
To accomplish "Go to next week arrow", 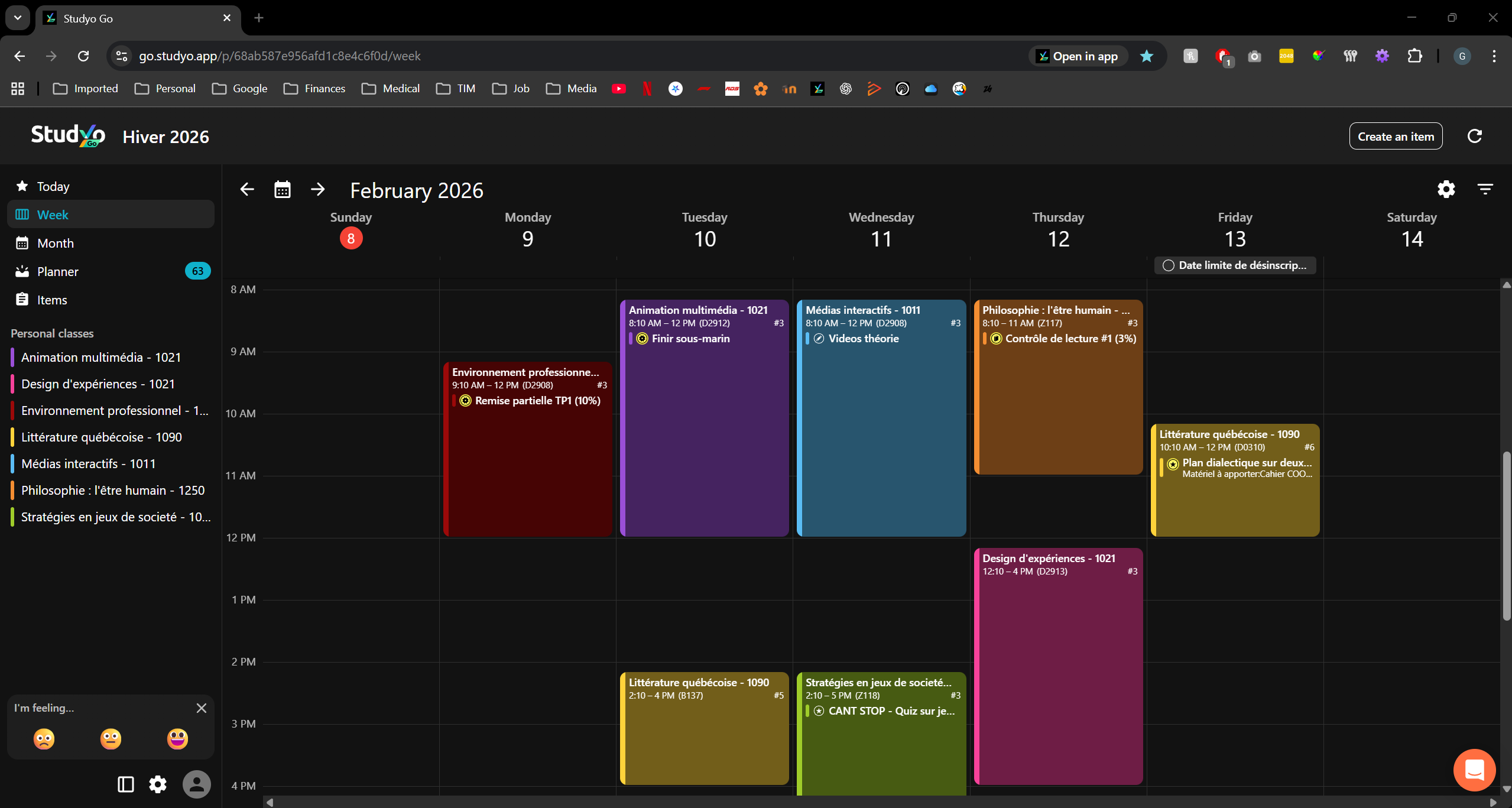I will pyautogui.click(x=317, y=189).
